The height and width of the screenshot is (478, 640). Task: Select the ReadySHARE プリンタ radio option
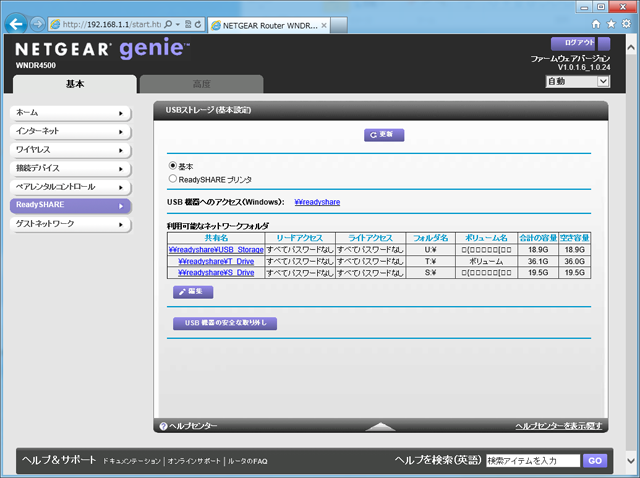tap(173, 178)
